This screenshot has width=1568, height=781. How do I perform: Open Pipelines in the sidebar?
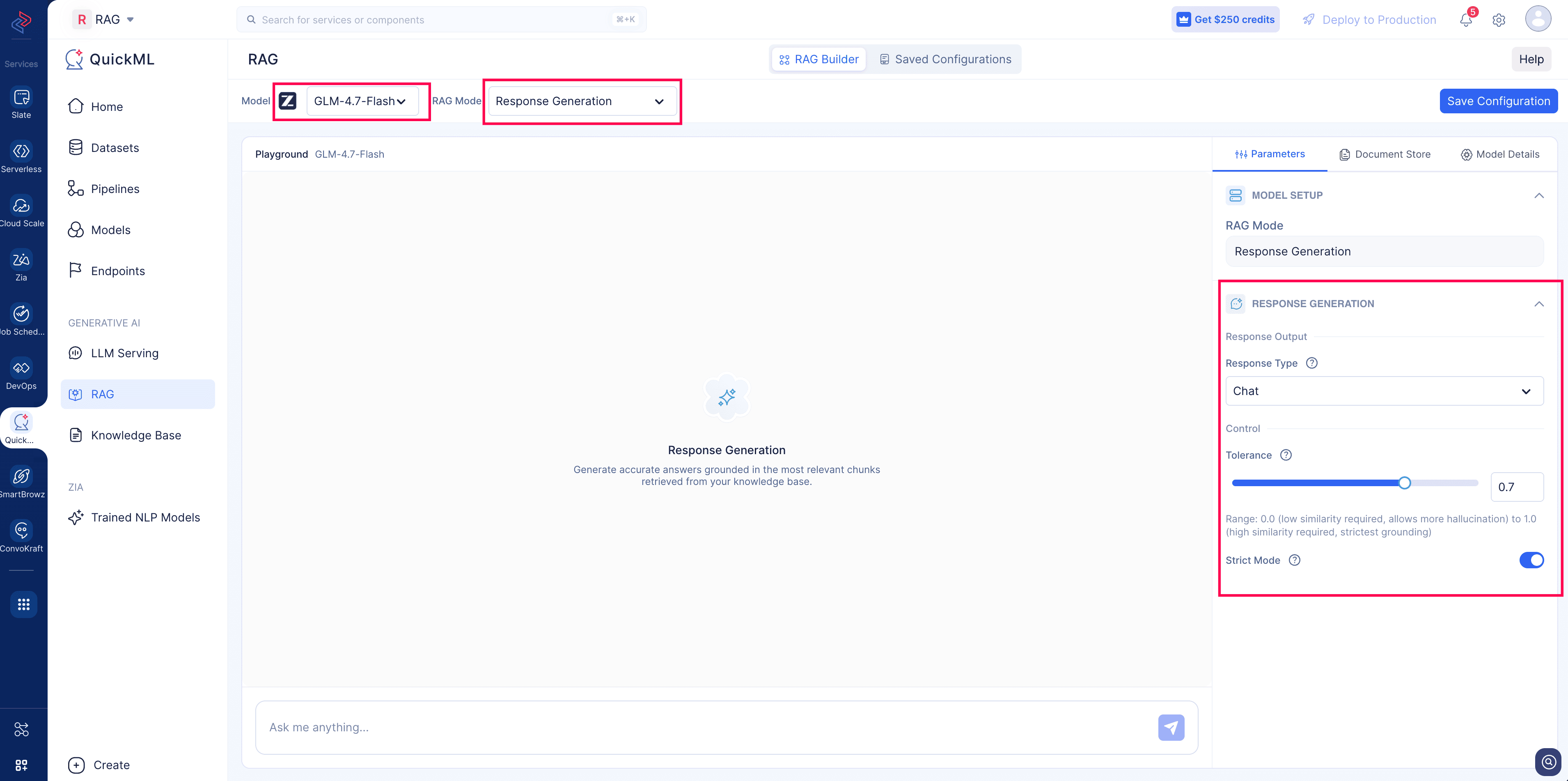coord(138,189)
